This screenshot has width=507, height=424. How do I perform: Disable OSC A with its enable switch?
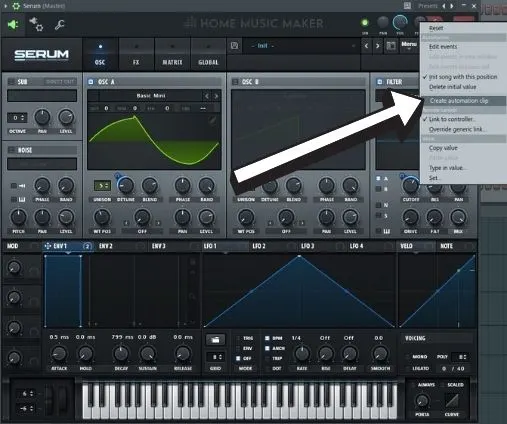(x=91, y=82)
